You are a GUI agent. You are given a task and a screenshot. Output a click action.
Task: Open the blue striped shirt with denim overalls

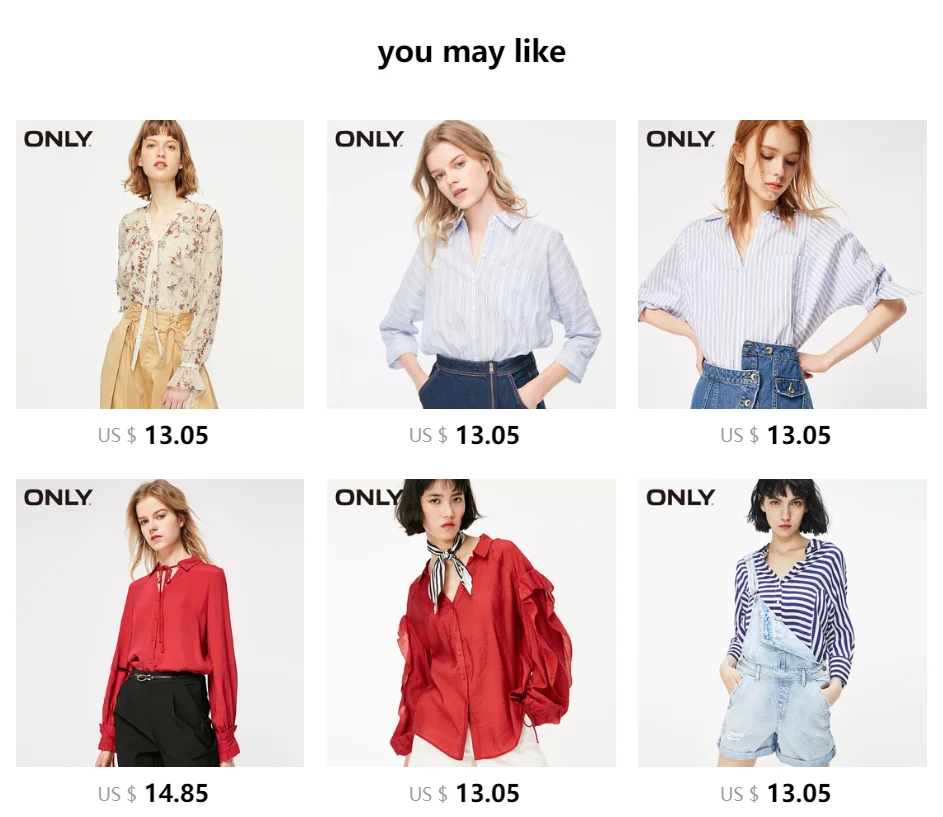pyautogui.click(x=782, y=623)
